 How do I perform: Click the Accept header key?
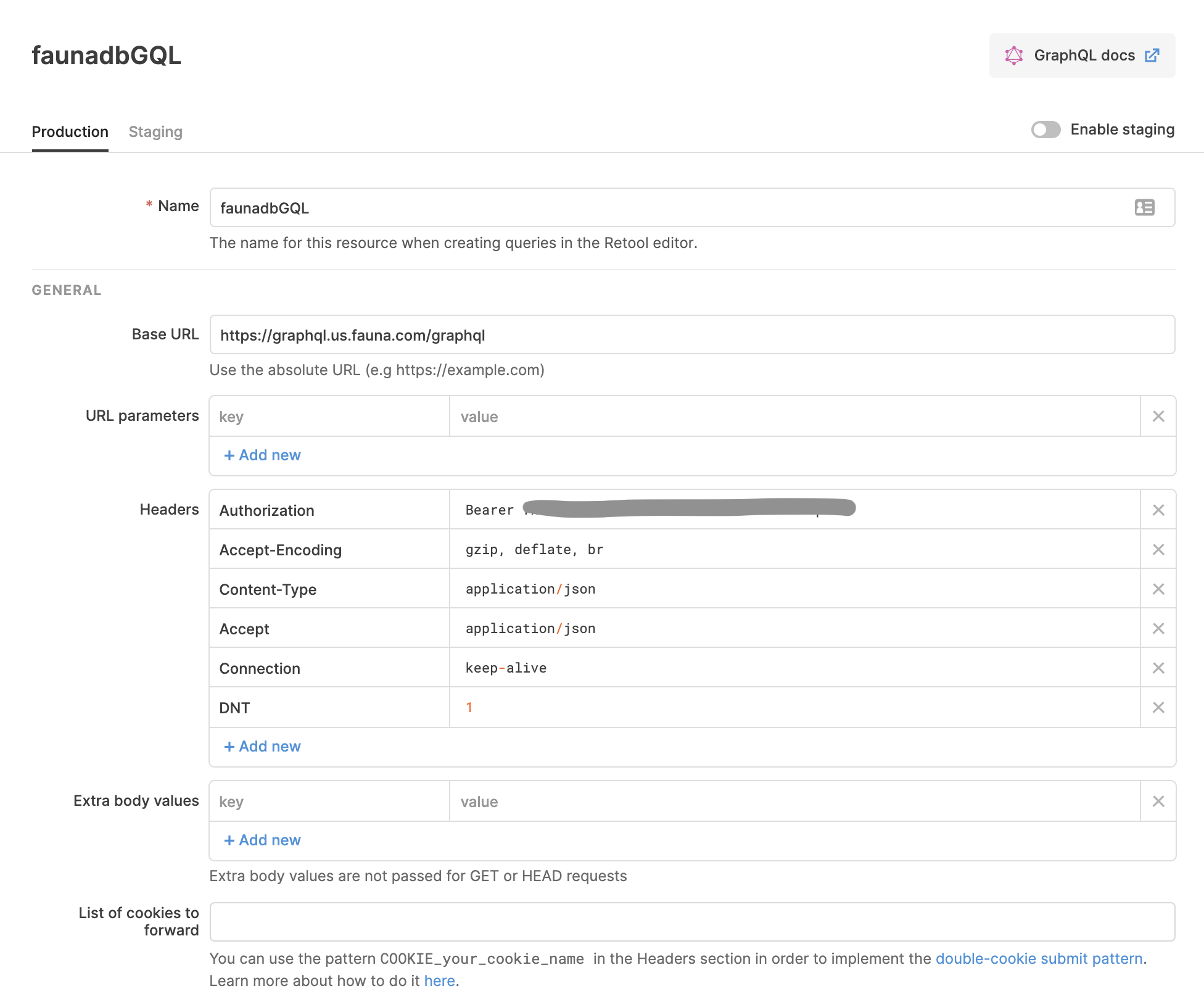329,629
